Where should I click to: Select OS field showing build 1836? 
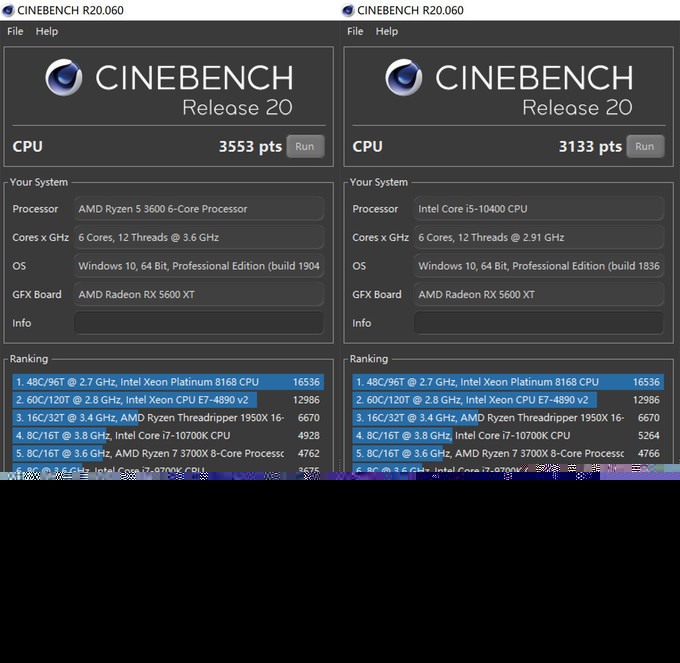[x=539, y=266]
